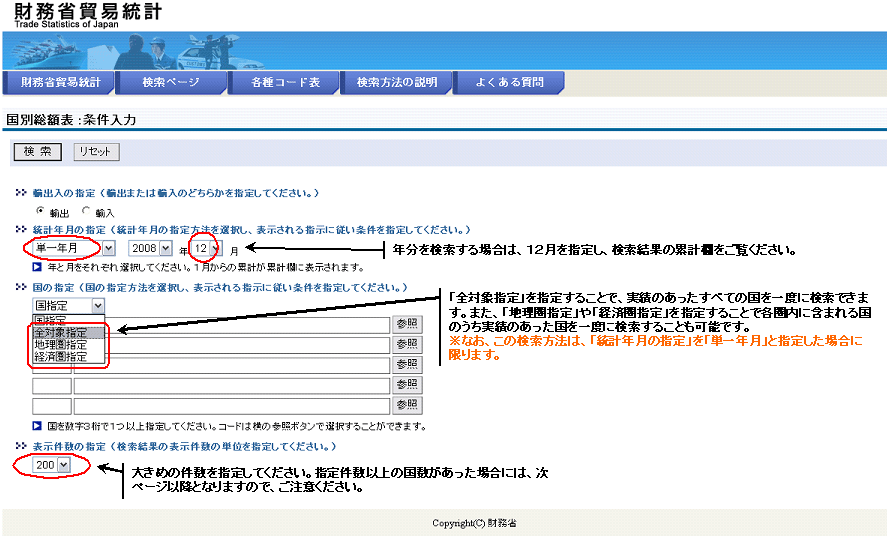This screenshot has width=887, height=536.
Task: Click the リセット reset button
Action: pos(96,152)
